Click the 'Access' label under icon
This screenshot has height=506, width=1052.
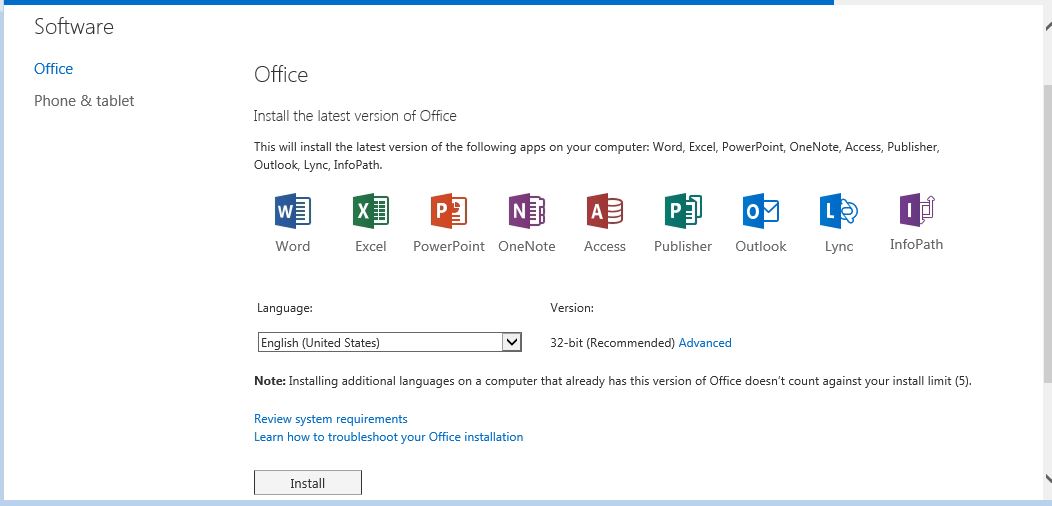tap(604, 246)
